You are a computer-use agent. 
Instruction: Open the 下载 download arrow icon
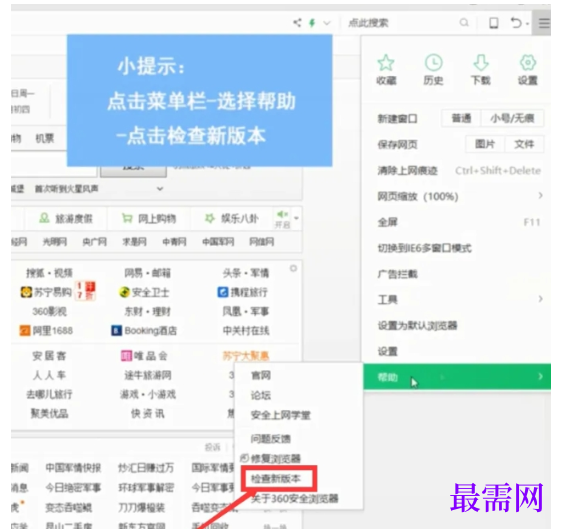click(x=481, y=63)
